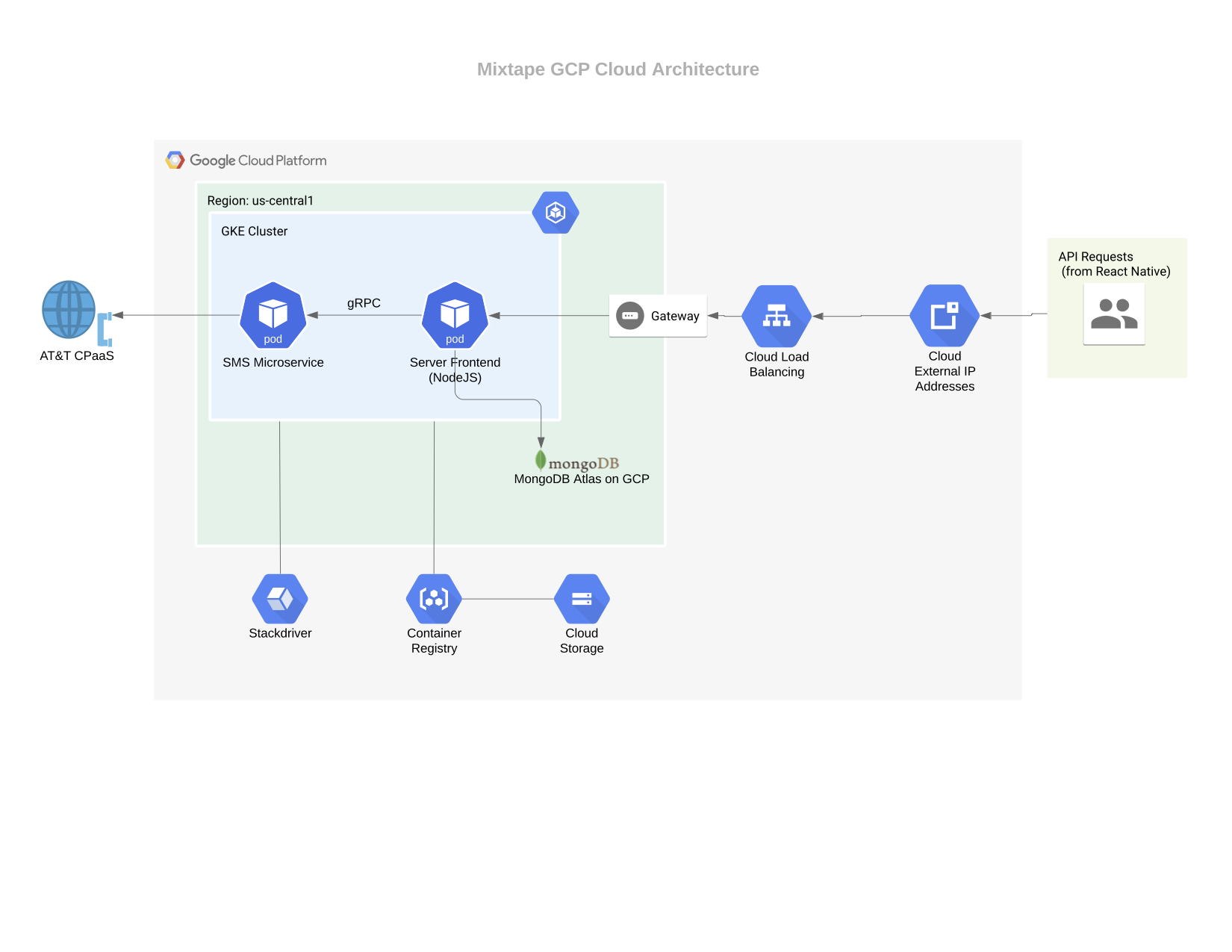Click the Gateway icon circle

click(629, 316)
